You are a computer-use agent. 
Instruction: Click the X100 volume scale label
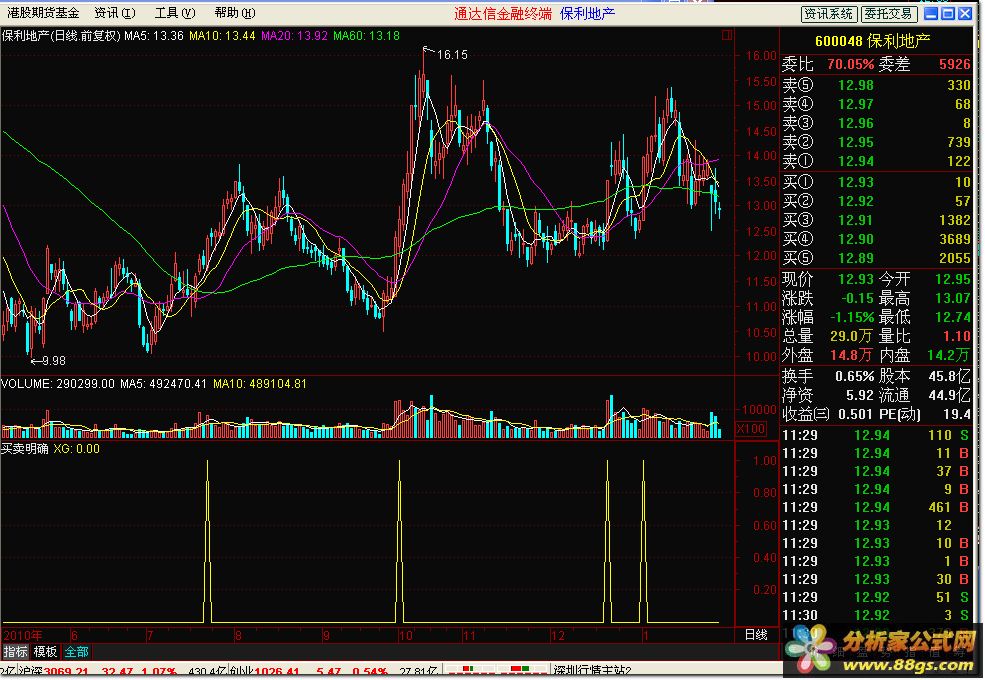coord(751,429)
